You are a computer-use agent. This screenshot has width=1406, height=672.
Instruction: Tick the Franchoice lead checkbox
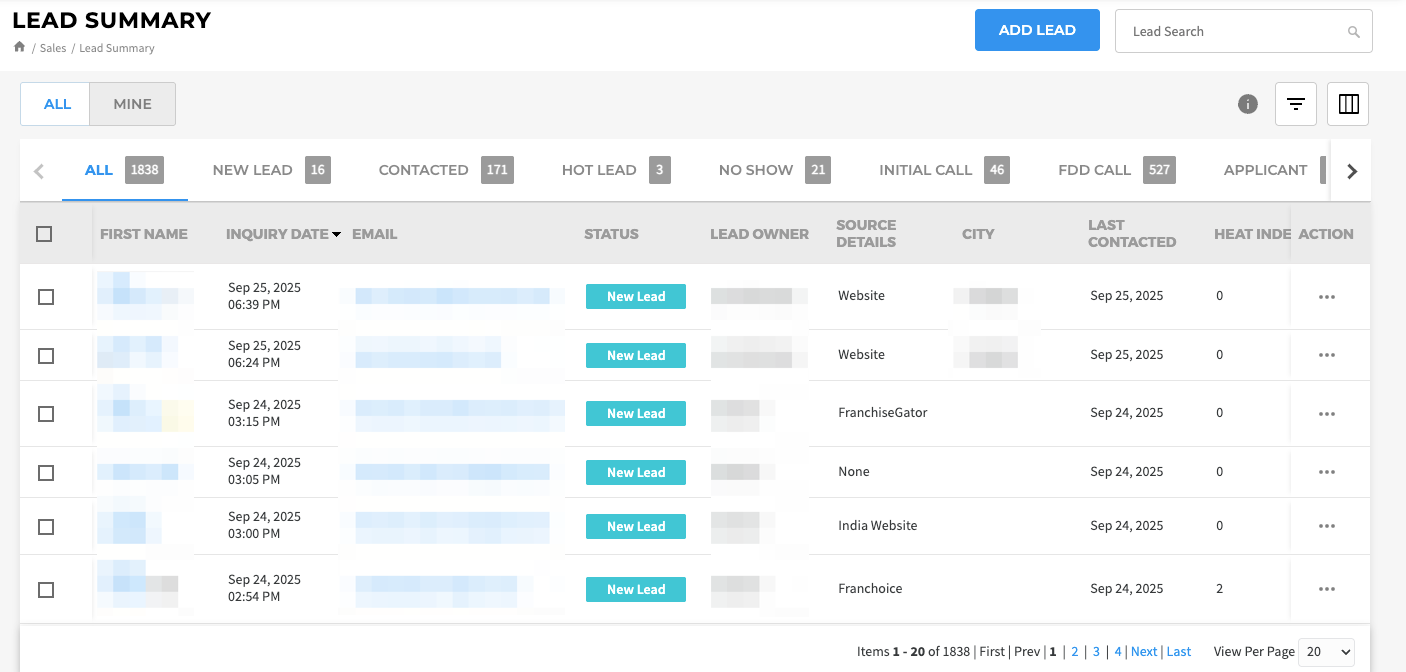(46, 590)
